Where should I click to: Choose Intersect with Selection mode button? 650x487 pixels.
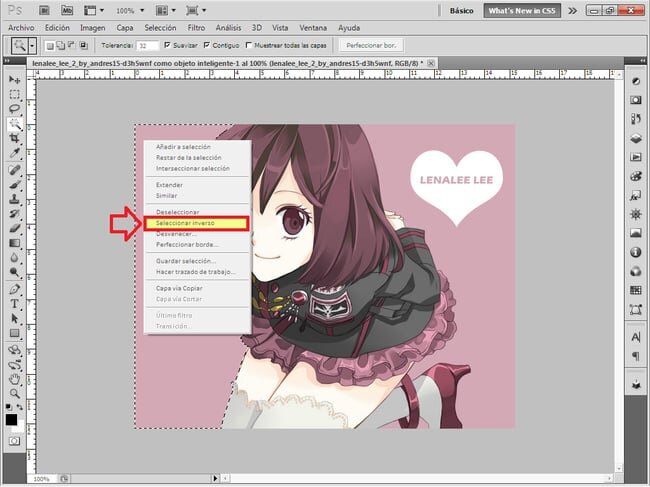pos(83,46)
